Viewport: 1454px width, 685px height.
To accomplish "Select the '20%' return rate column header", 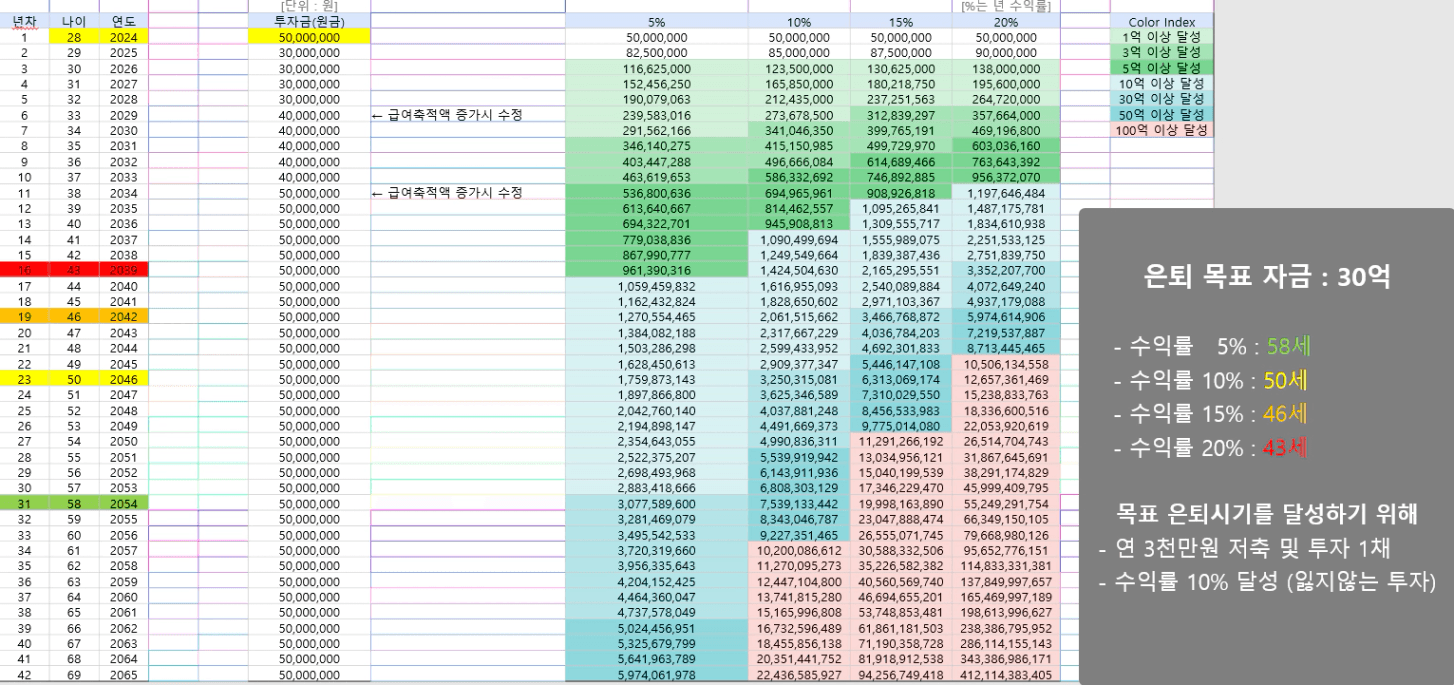I will [1004, 22].
